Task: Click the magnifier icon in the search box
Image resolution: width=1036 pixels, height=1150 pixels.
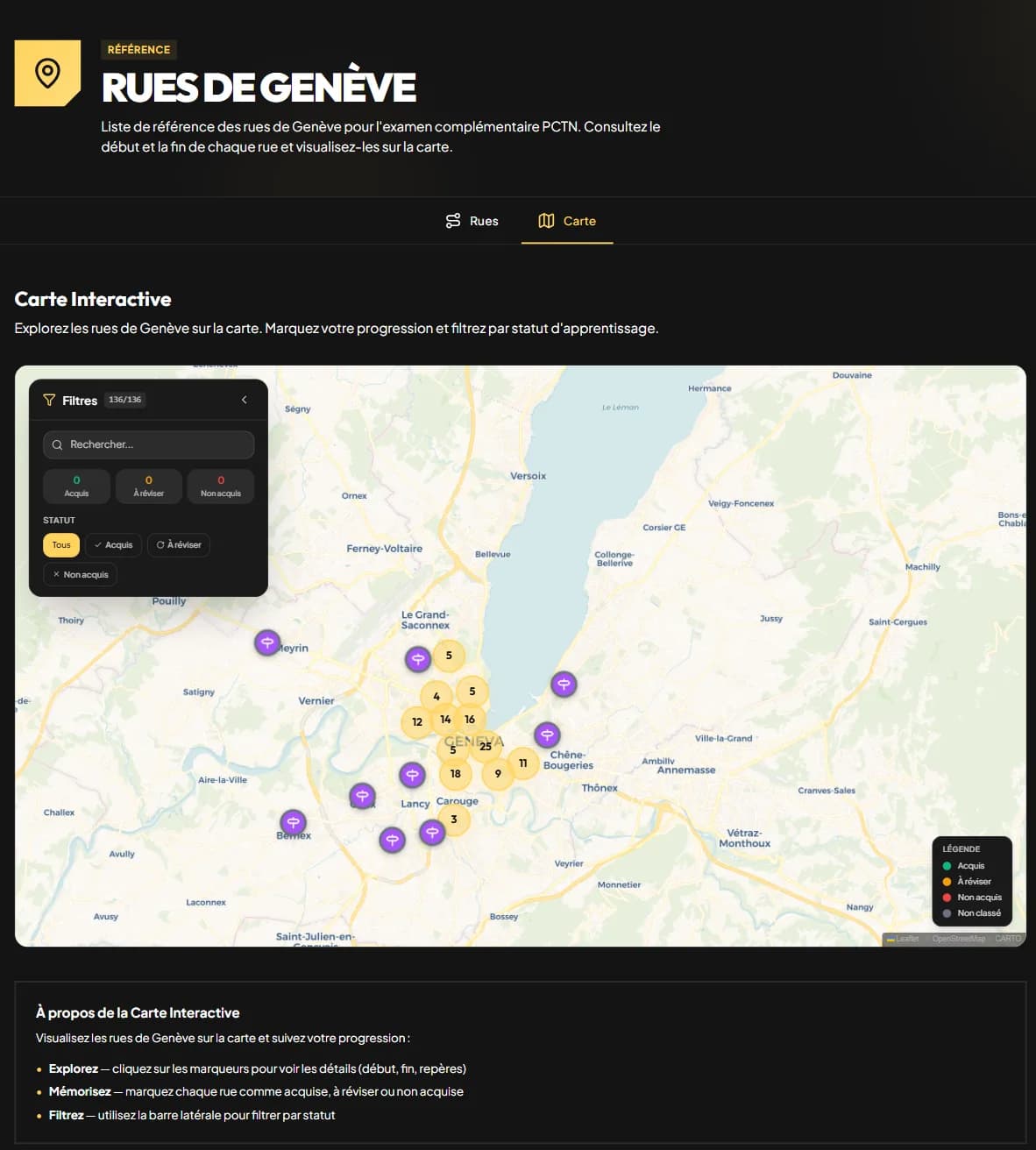Action: click(57, 445)
